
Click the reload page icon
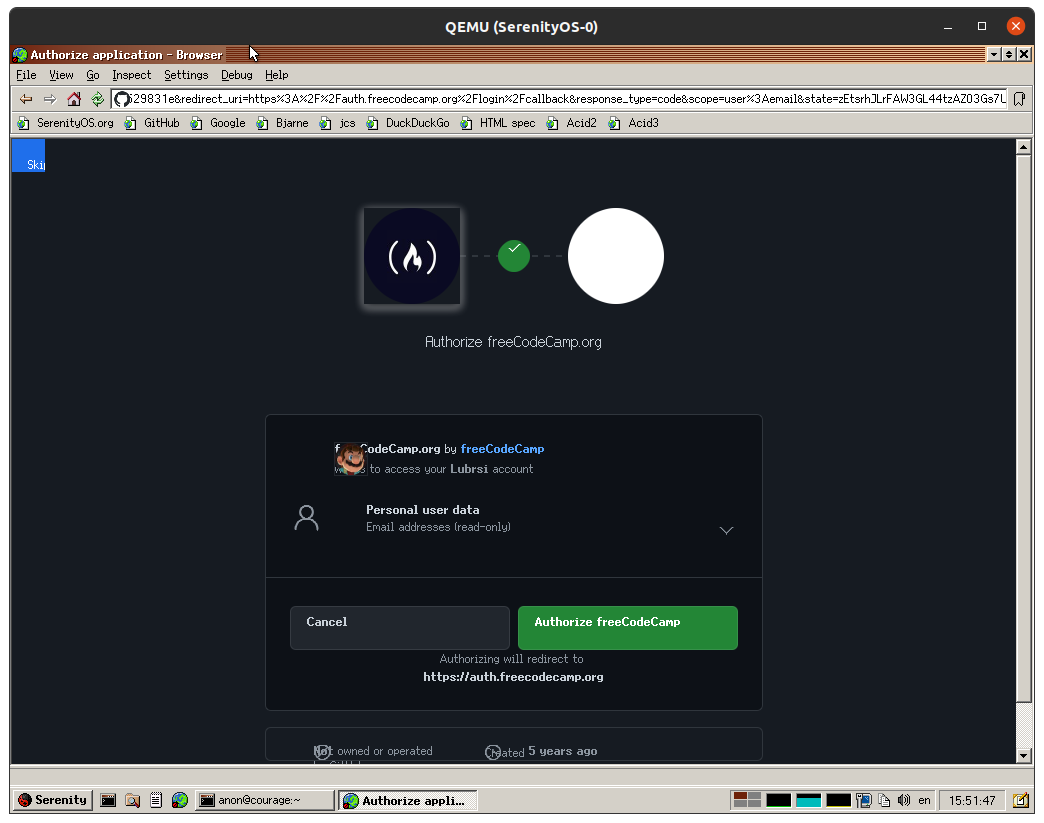point(97,98)
